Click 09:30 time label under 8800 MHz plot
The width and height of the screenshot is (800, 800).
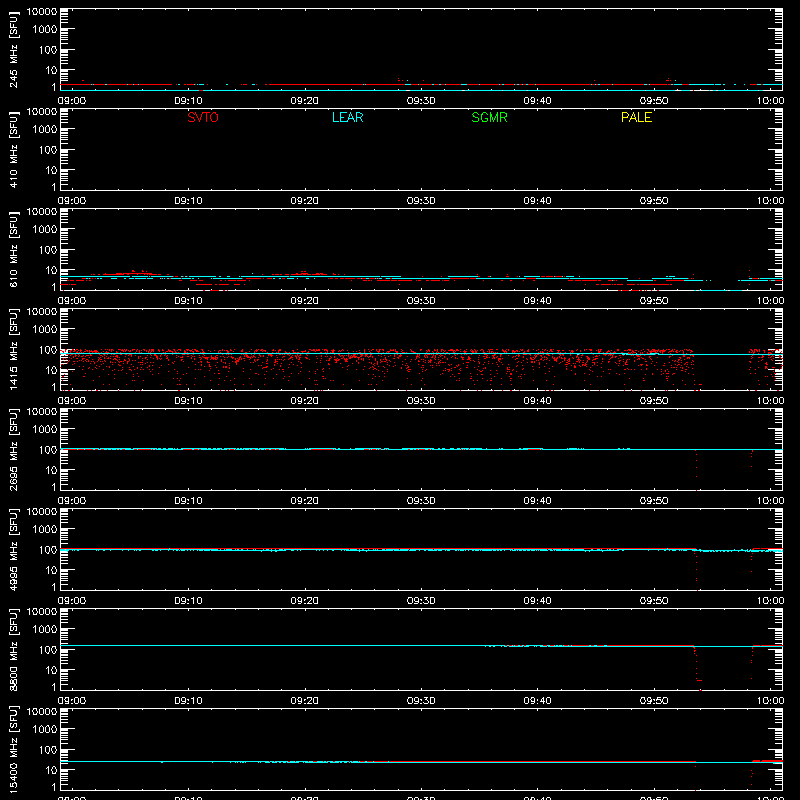click(421, 701)
